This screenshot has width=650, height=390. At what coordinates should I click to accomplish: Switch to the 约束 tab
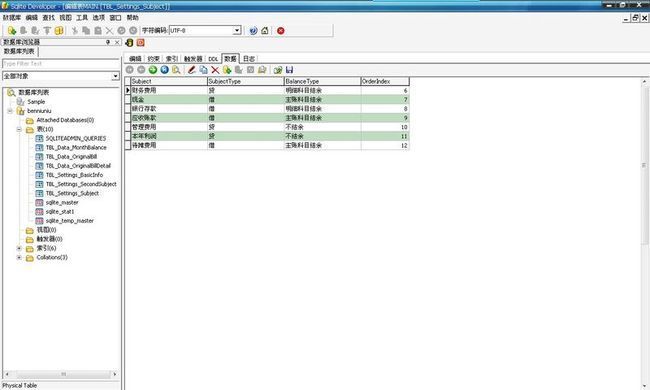coord(153,59)
